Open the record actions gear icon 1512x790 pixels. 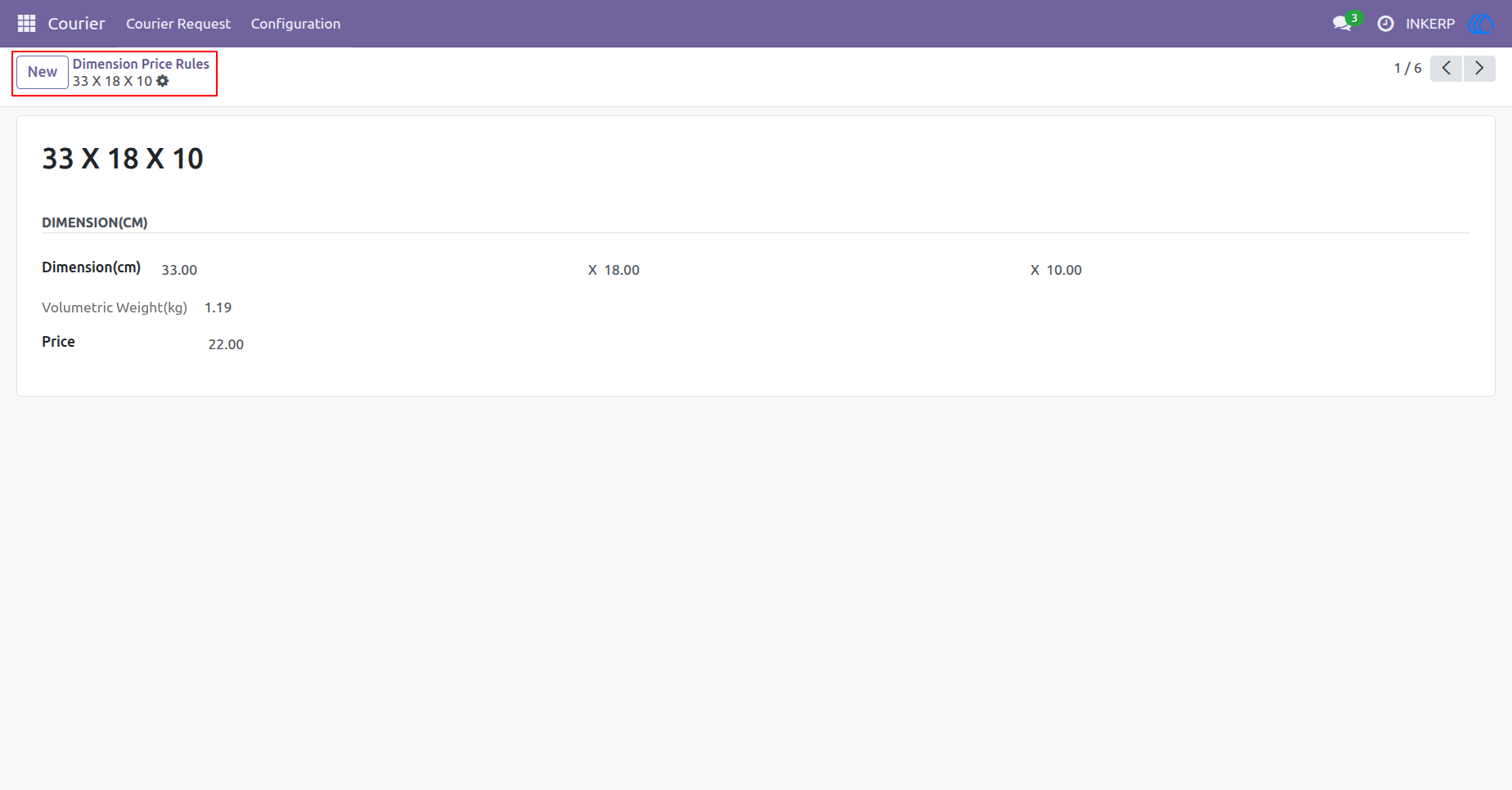[163, 81]
